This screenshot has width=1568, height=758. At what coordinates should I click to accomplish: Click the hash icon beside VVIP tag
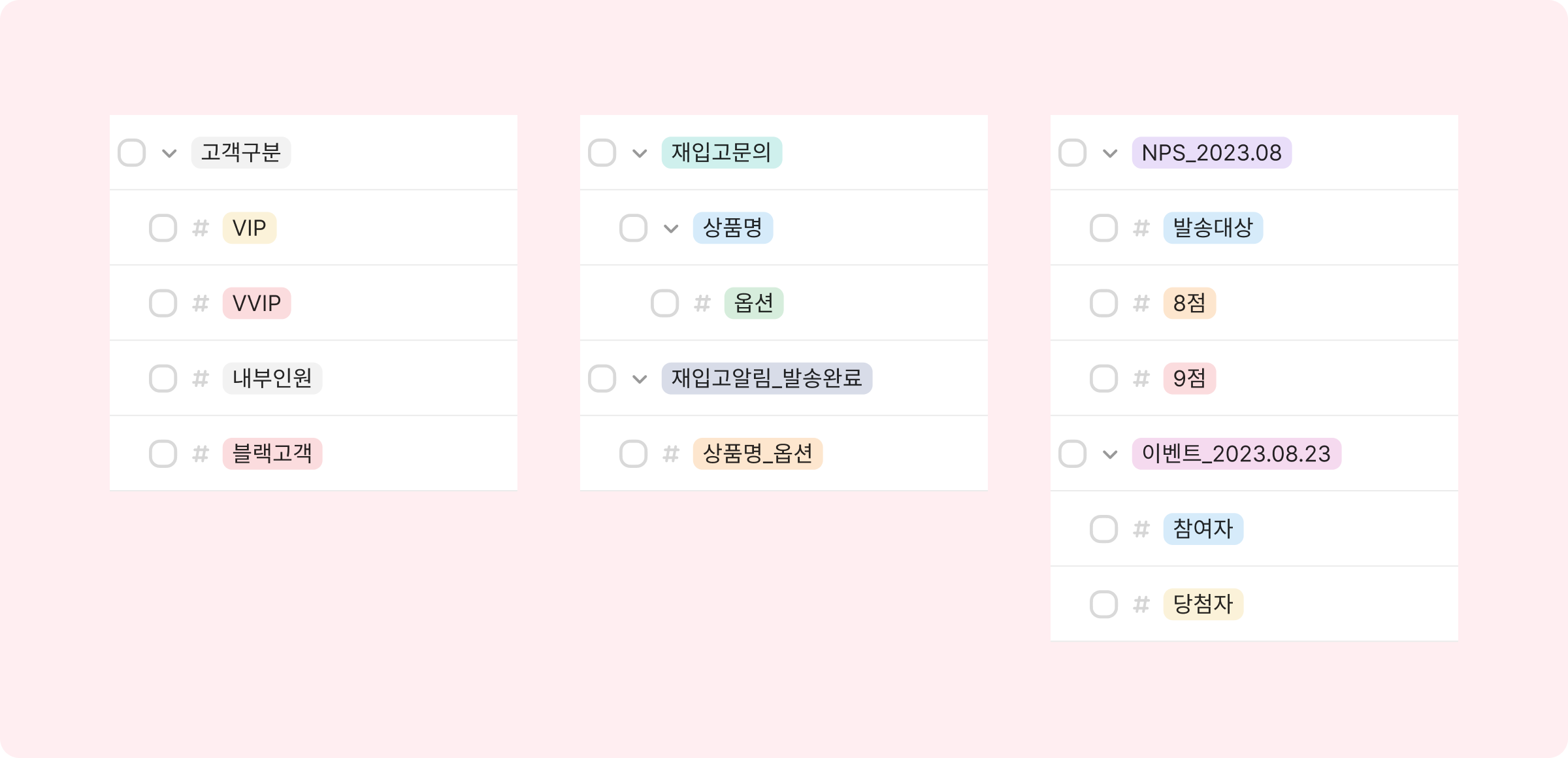coord(201,303)
